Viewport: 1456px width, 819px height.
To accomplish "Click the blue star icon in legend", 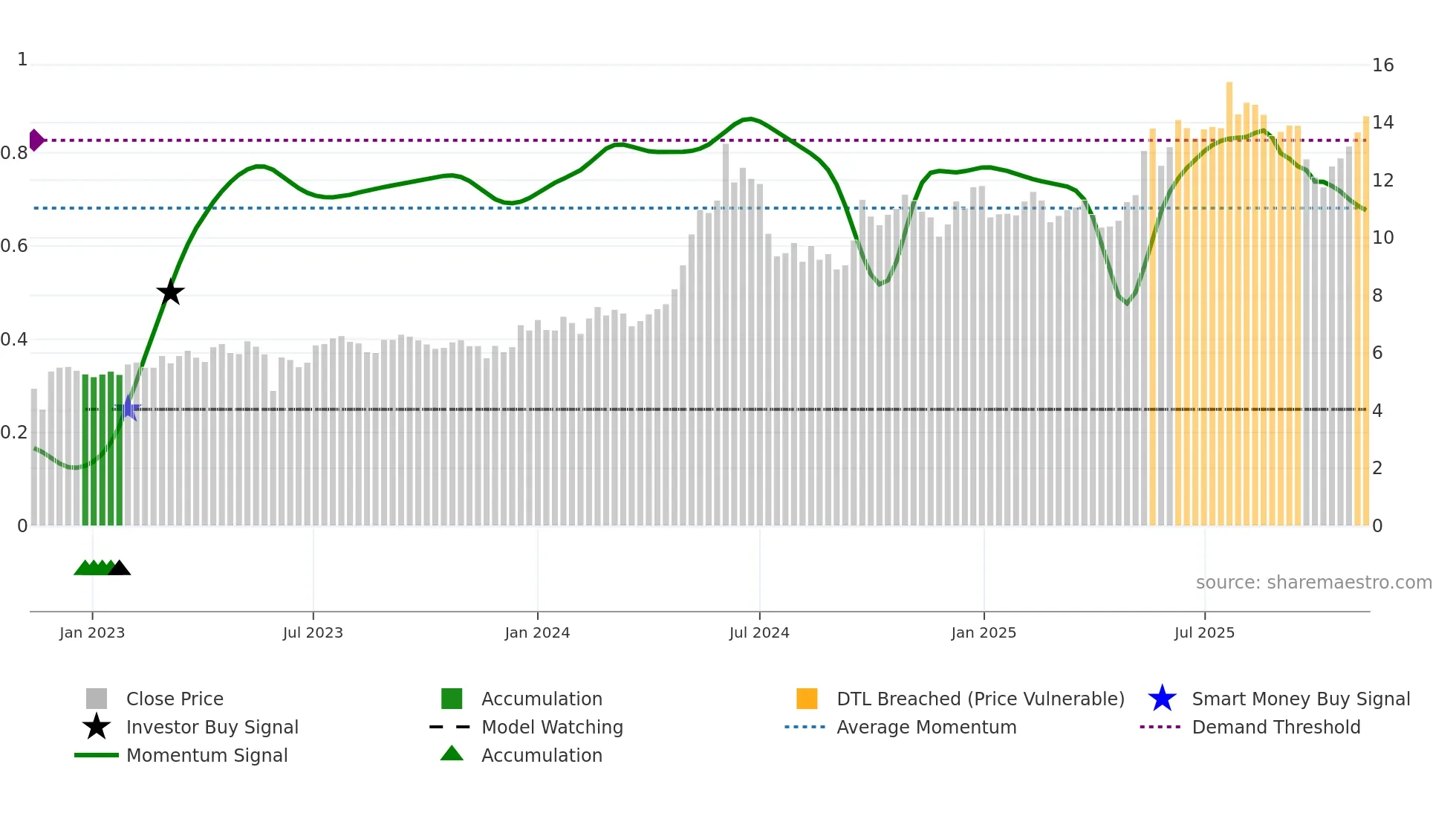I will point(1162,699).
